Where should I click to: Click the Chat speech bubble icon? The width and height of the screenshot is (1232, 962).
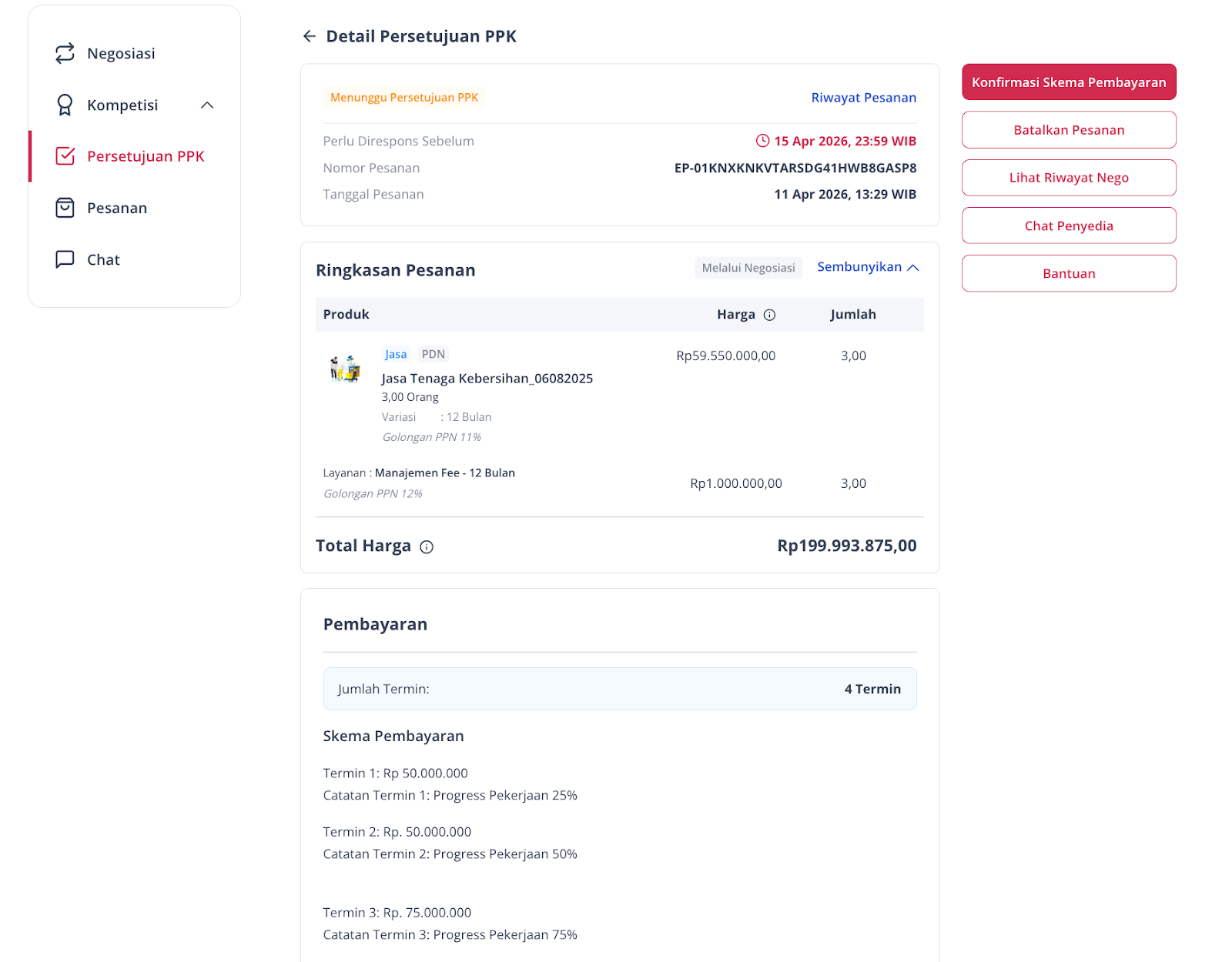click(65, 259)
